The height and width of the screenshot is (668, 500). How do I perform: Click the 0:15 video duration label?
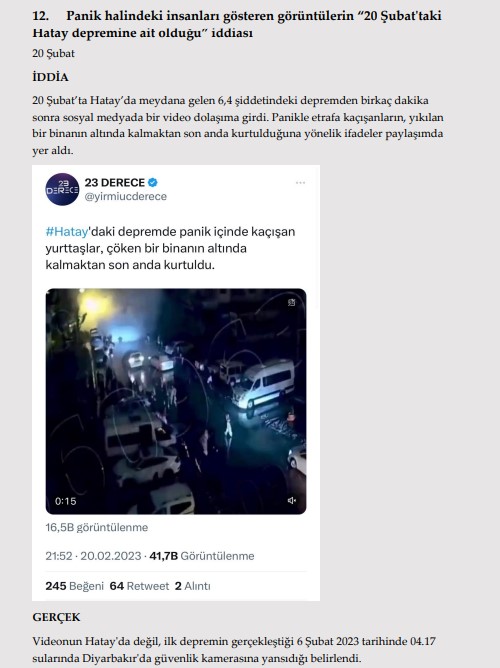tap(65, 501)
